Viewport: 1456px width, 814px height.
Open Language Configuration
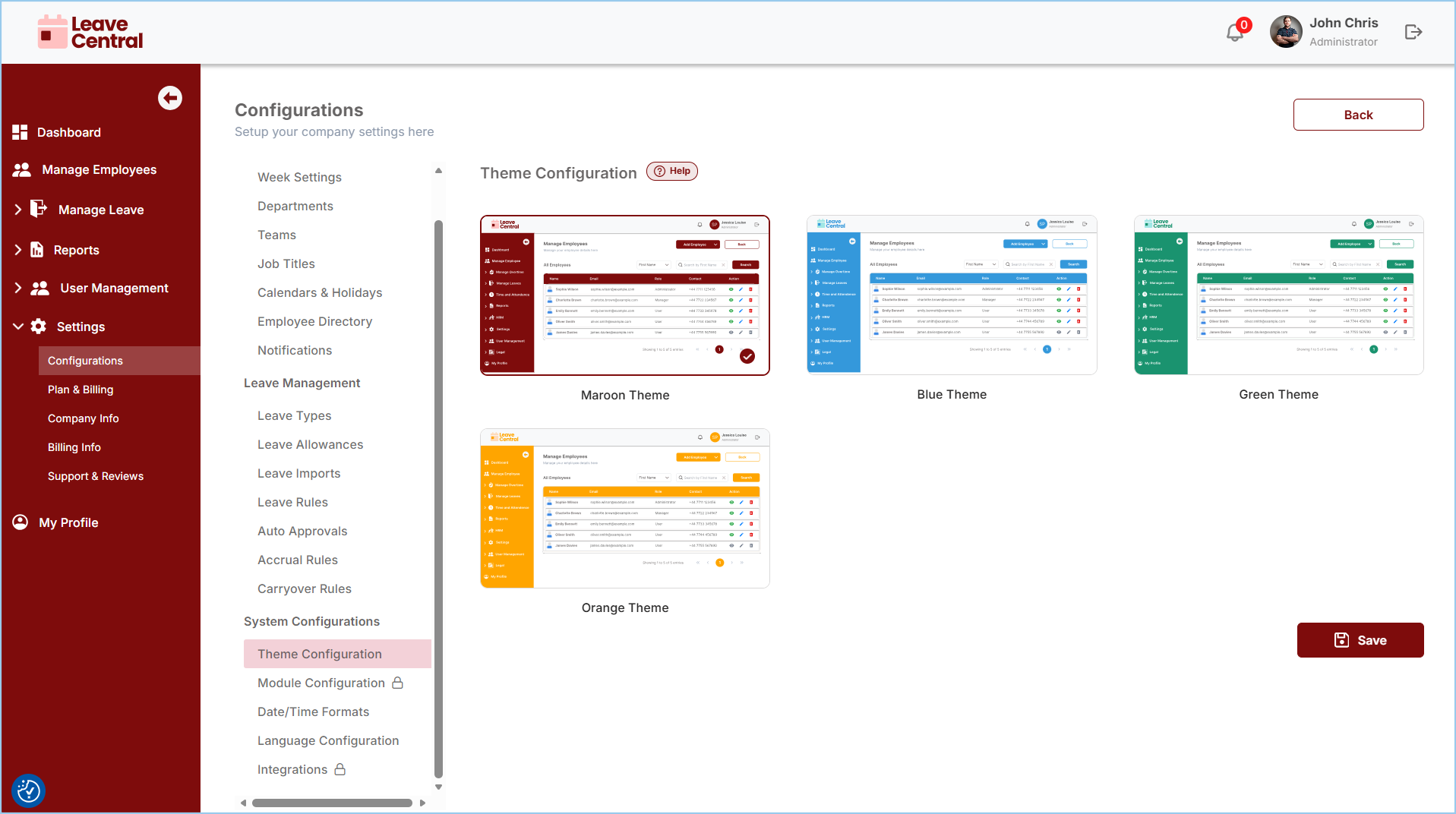(x=328, y=740)
